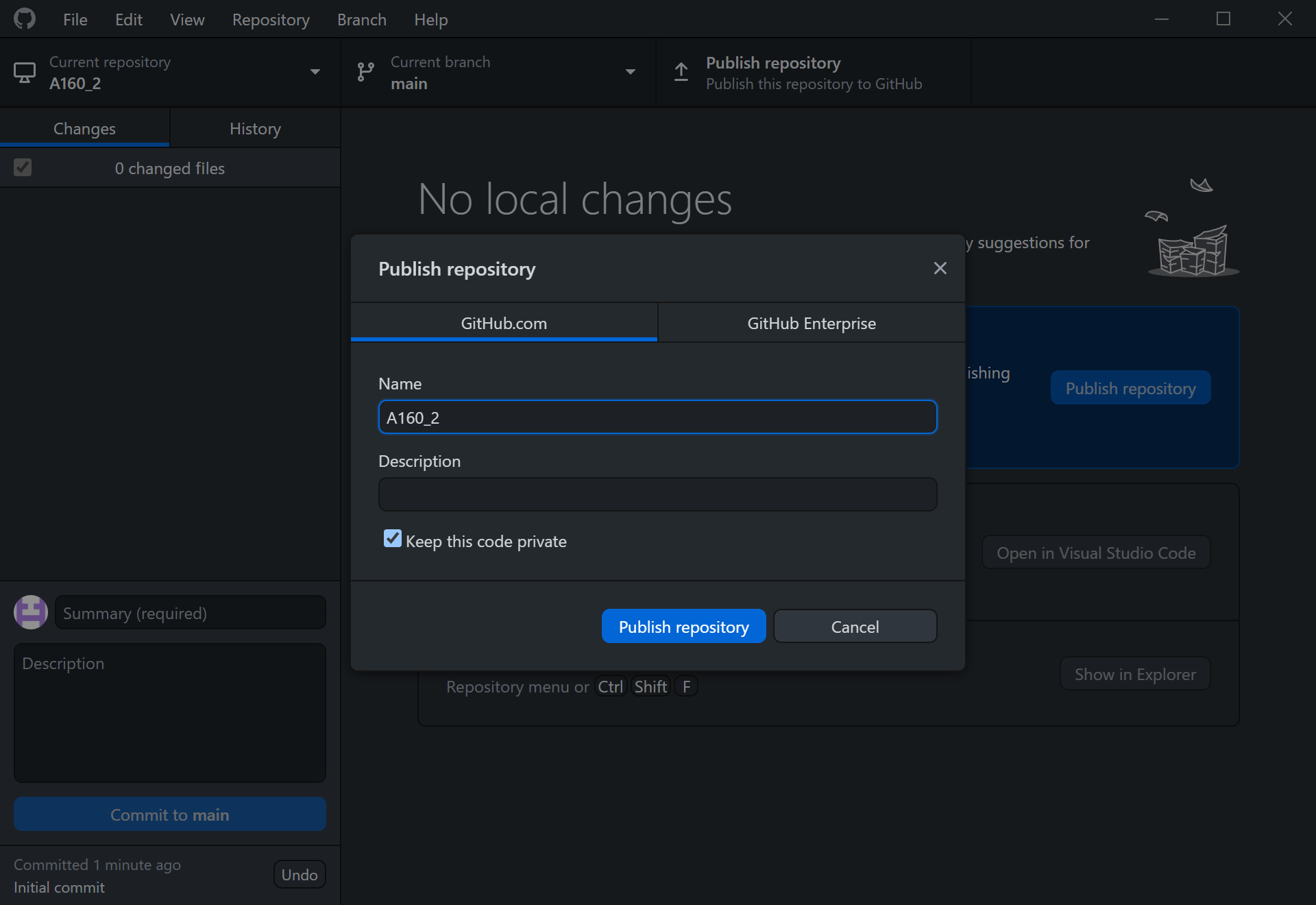Click the blue Publish repository button
The height and width of the screenshot is (905, 1316).
tap(683, 626)
